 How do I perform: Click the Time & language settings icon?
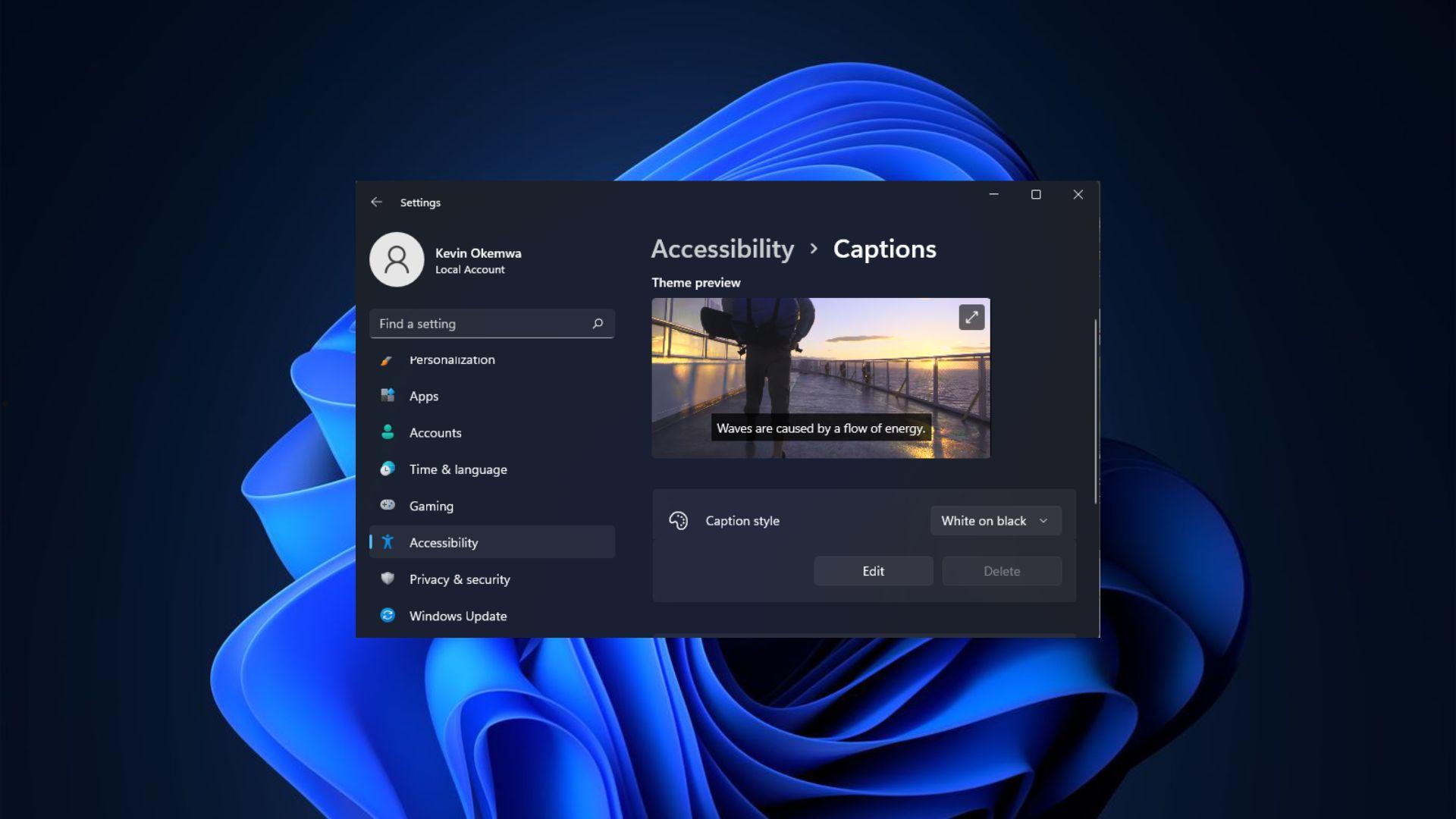click(x=388, y=468)
